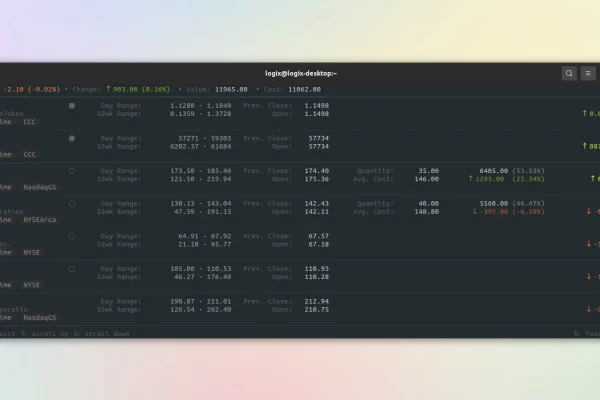Click the hollow status circle beside Day Range 138.13 - 143.04
Image resolution: width=600 pixels, height=400 pixels.
[72, 204]
